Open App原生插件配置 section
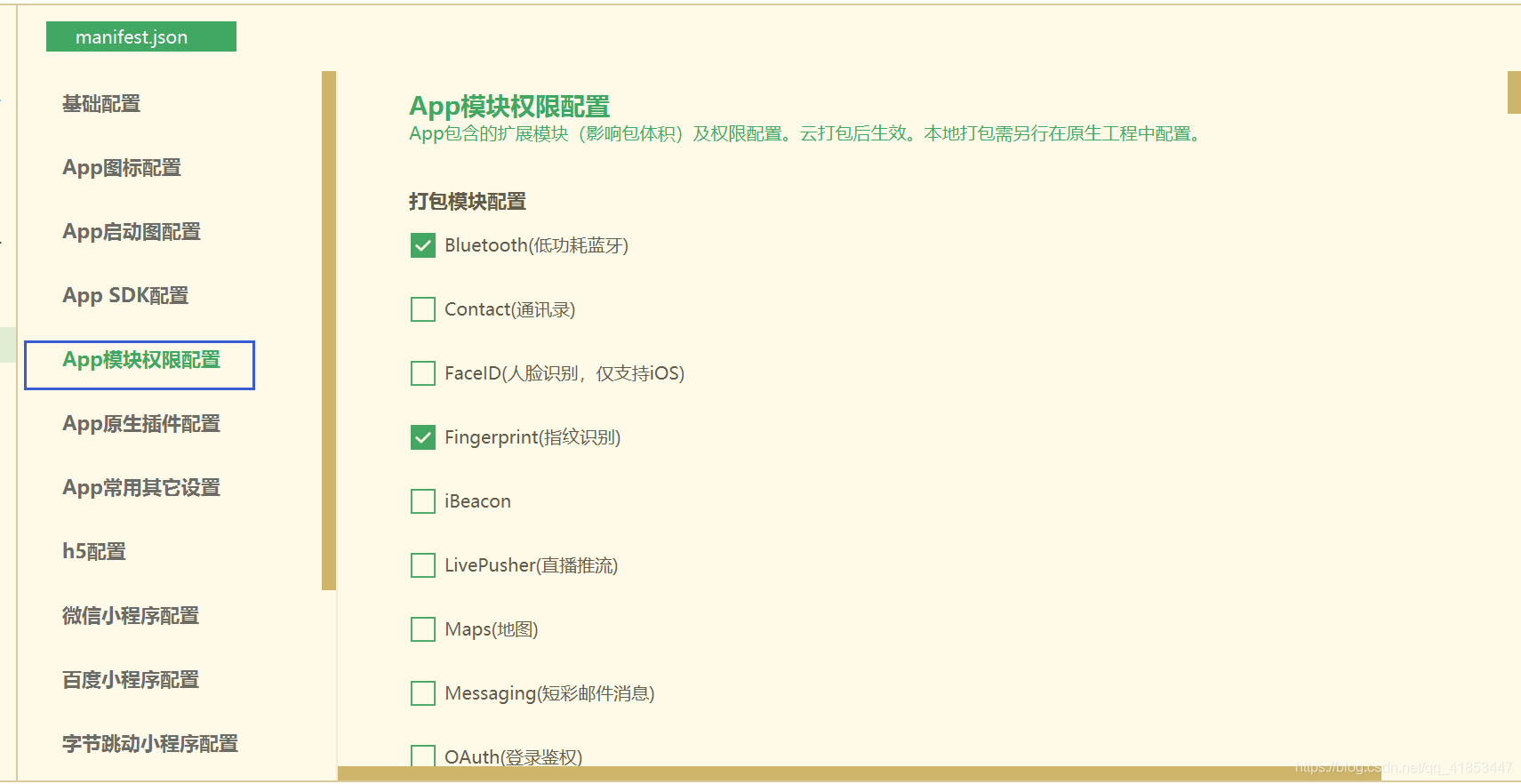 click(141, 424)
